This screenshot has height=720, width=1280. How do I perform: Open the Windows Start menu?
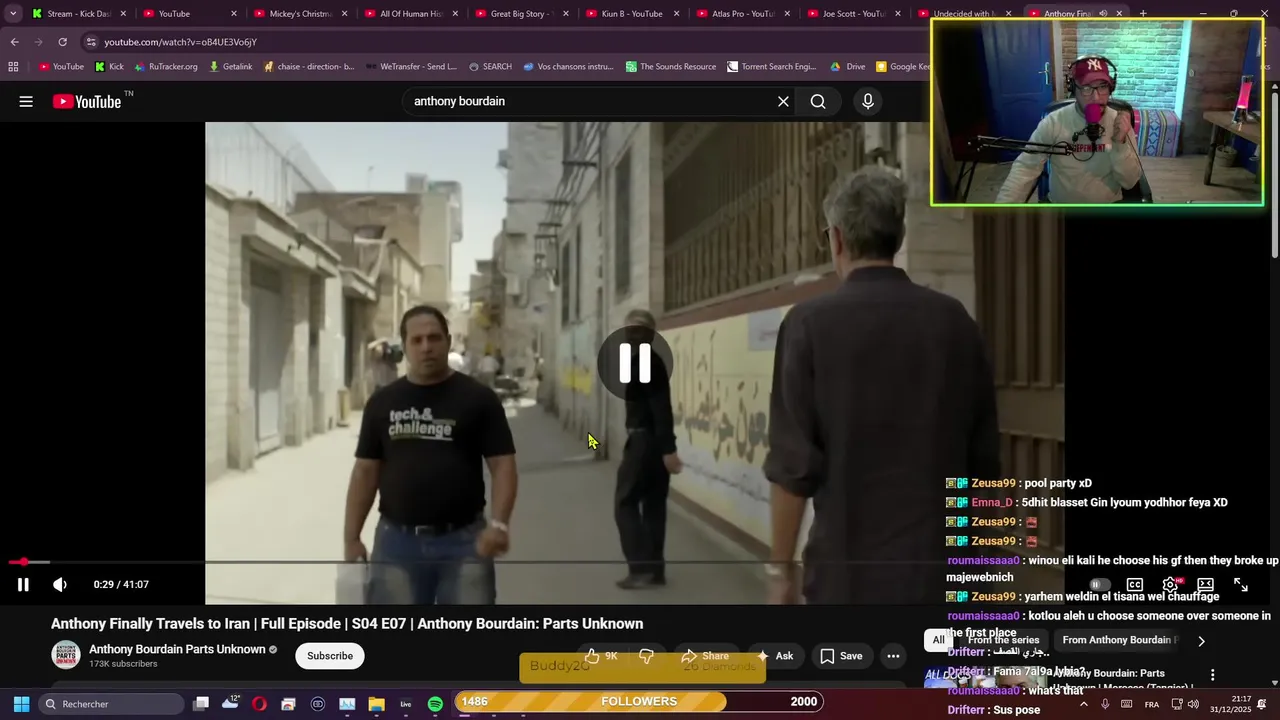[21, 704]
